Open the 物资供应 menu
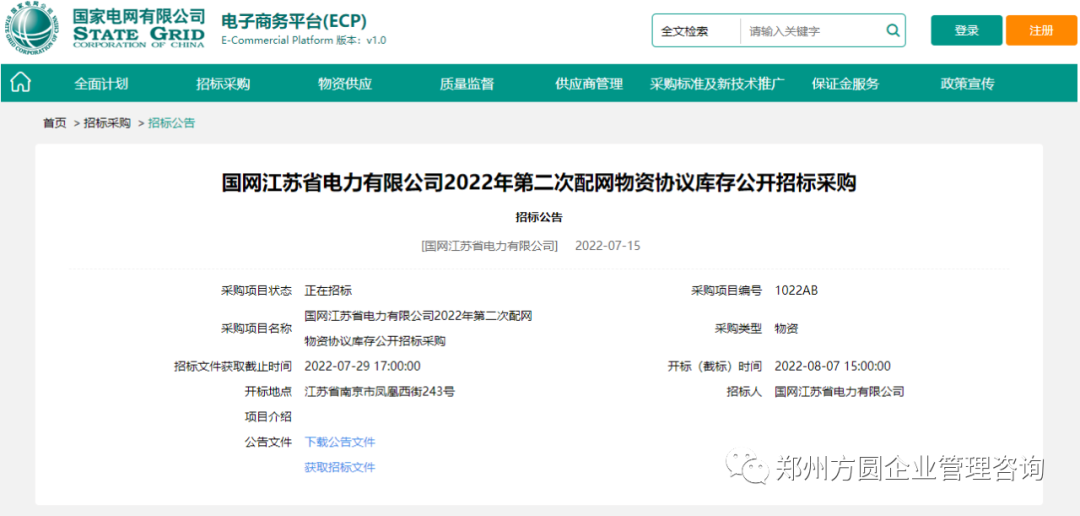 (345, 84)
